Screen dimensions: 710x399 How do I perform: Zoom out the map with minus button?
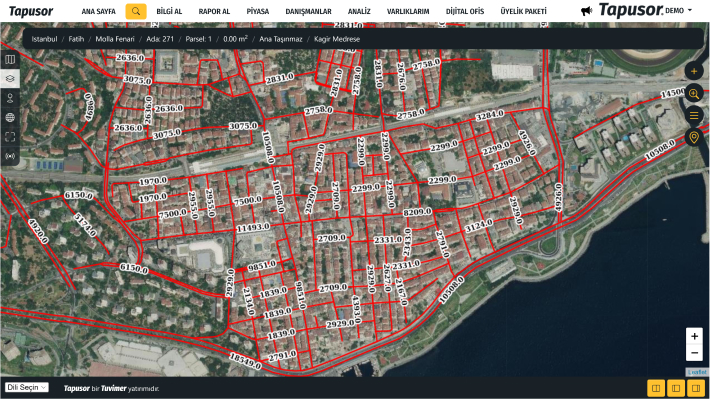click(x=694, y=353)
